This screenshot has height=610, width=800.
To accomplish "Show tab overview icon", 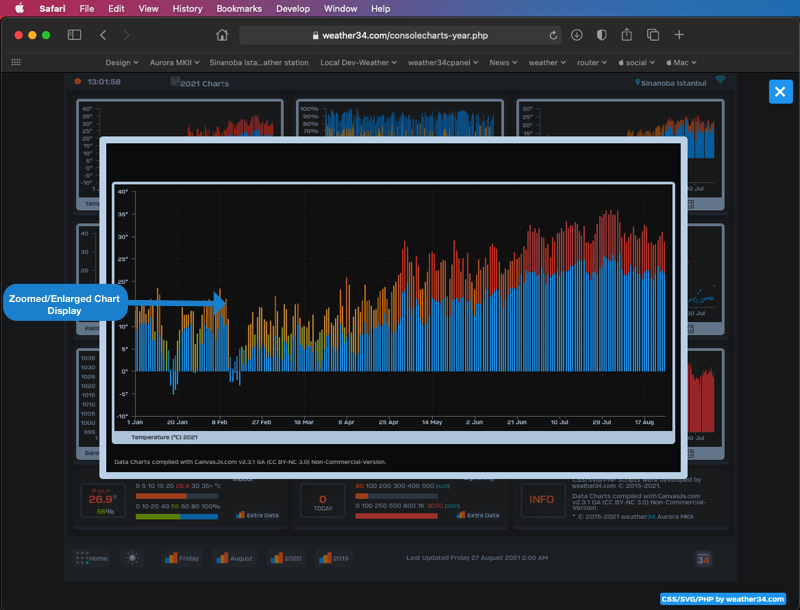I will (653, 35).
